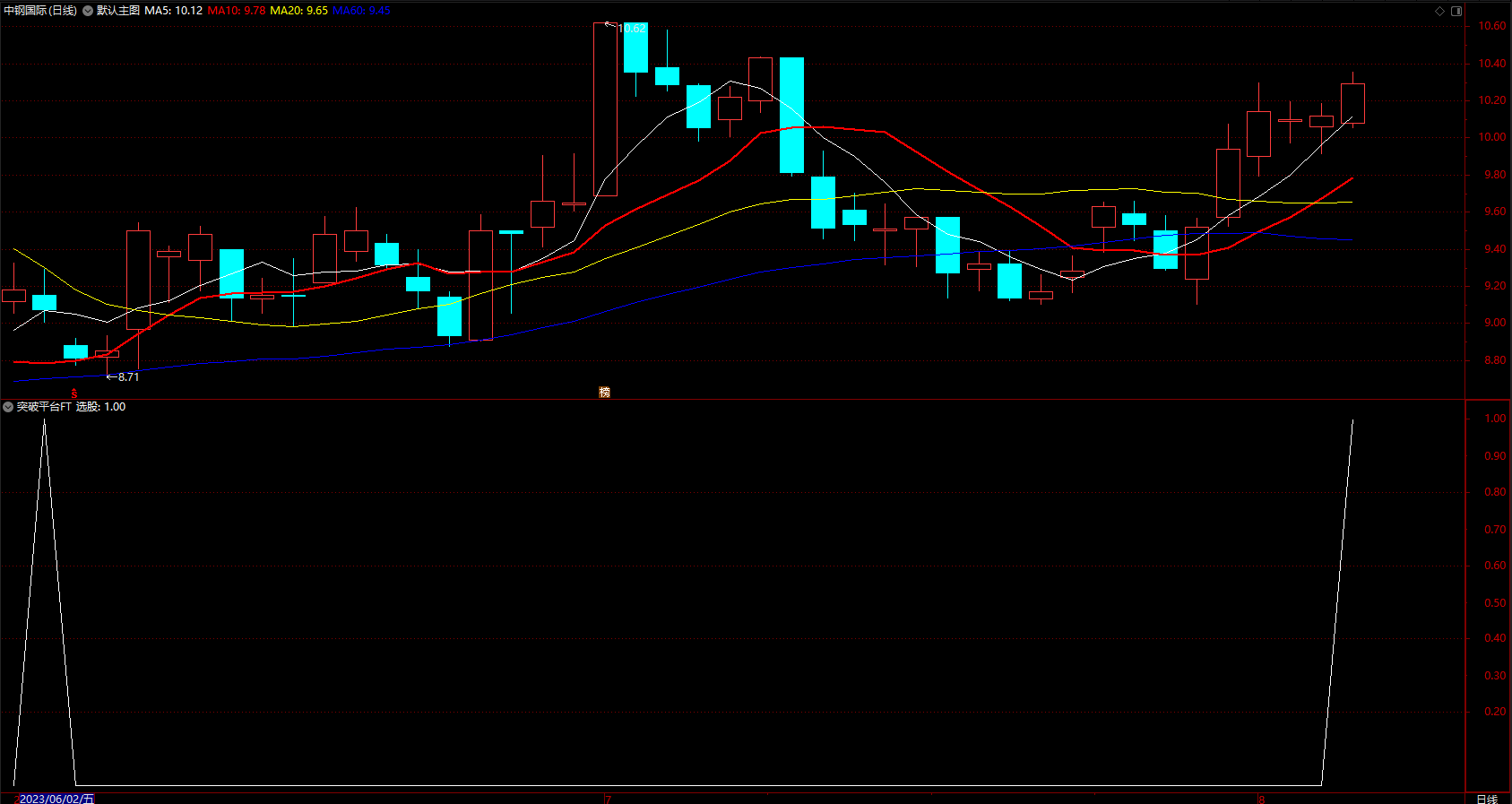Click the last red candlestick on the right
Image resolution: width=1512 pixels, height=804 pixels.
pos(1352,103)
